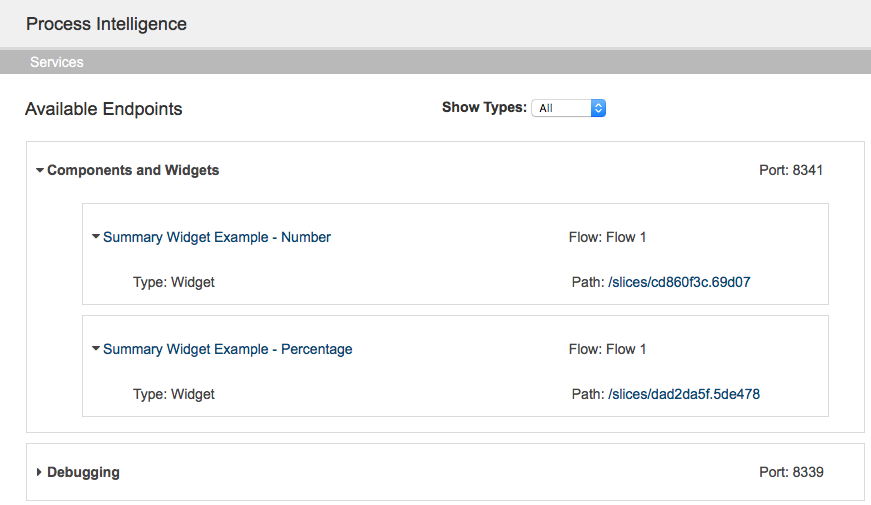This screenshot has width=871, height=505.
Task: Click the Port: 8341 label
Action: [x=791, y=170]
